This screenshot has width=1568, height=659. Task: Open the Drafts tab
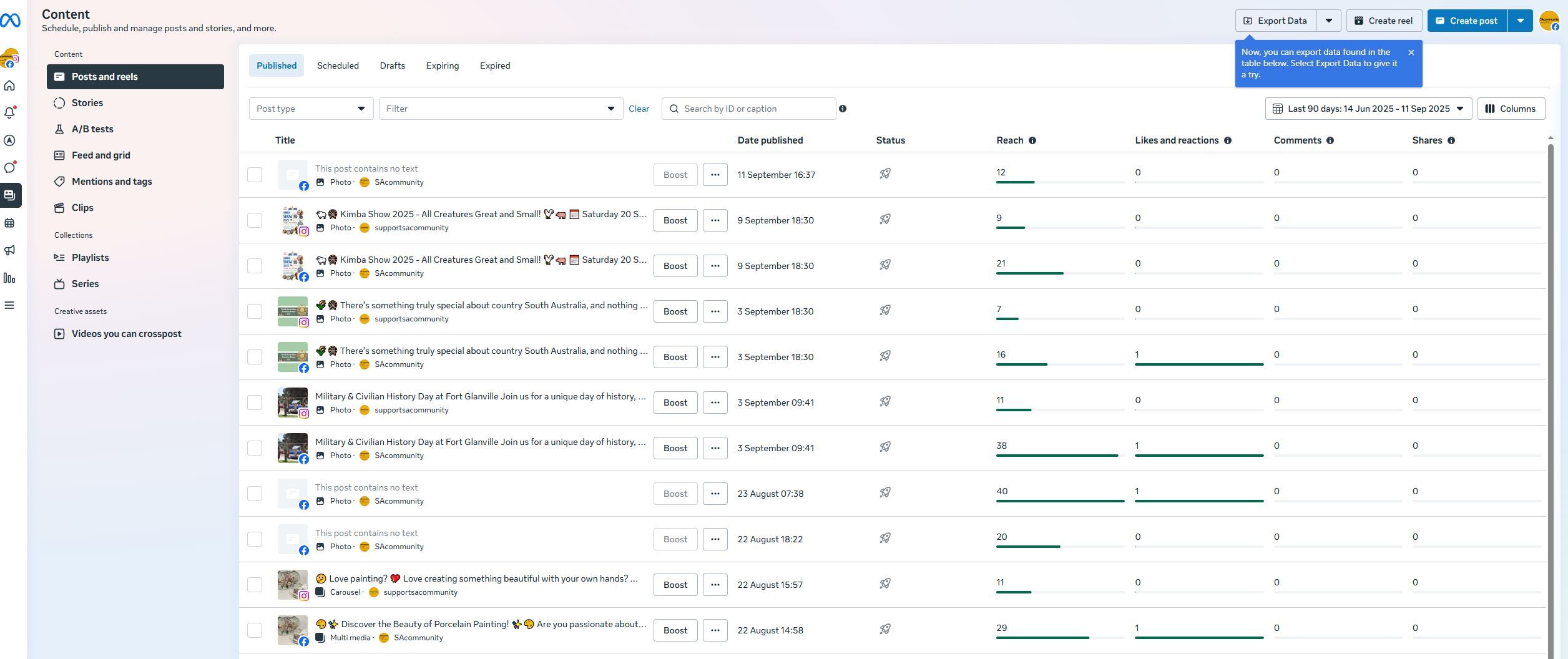point(392,66)
